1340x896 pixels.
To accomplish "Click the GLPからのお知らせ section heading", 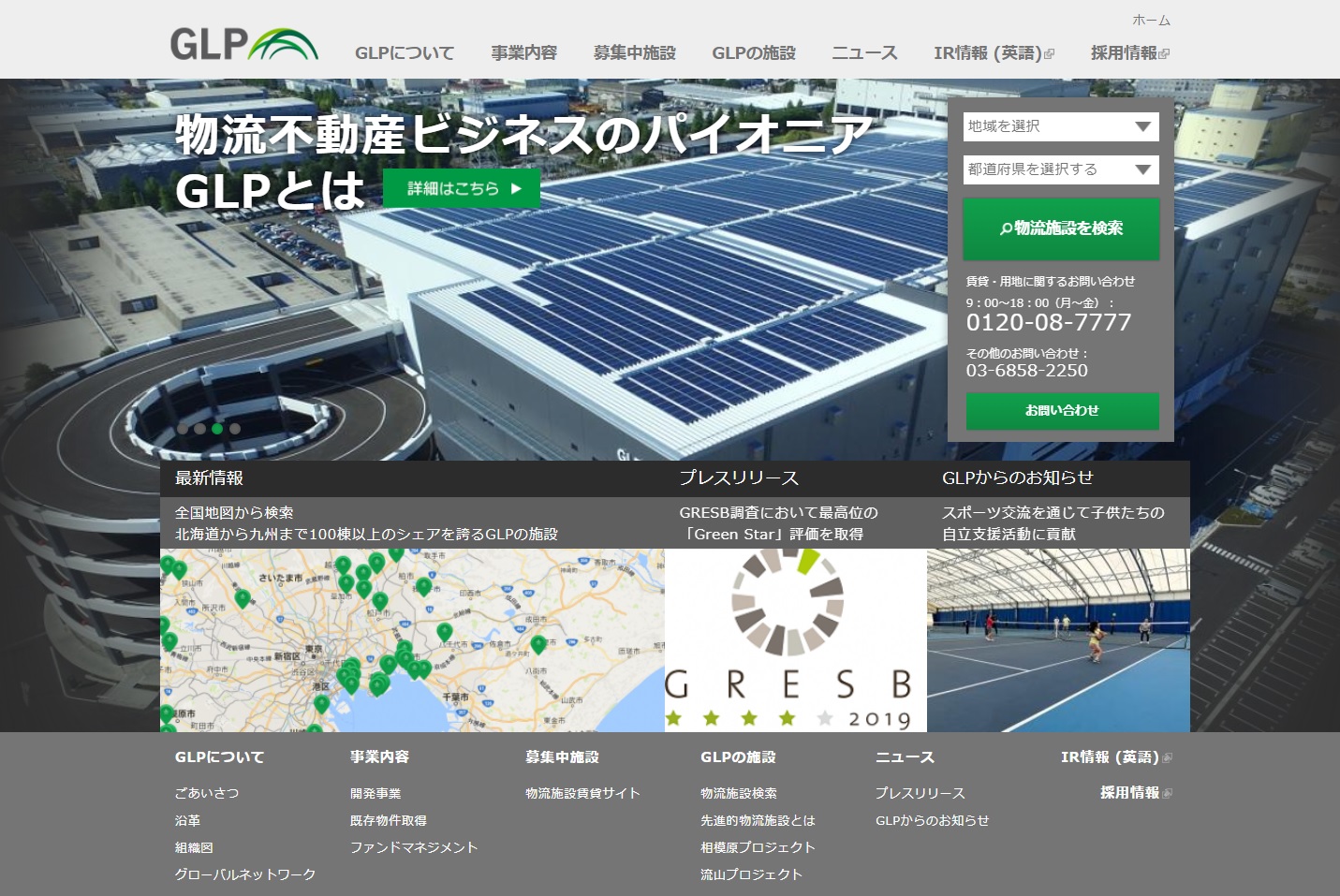I will click(x=1018, y=478).
